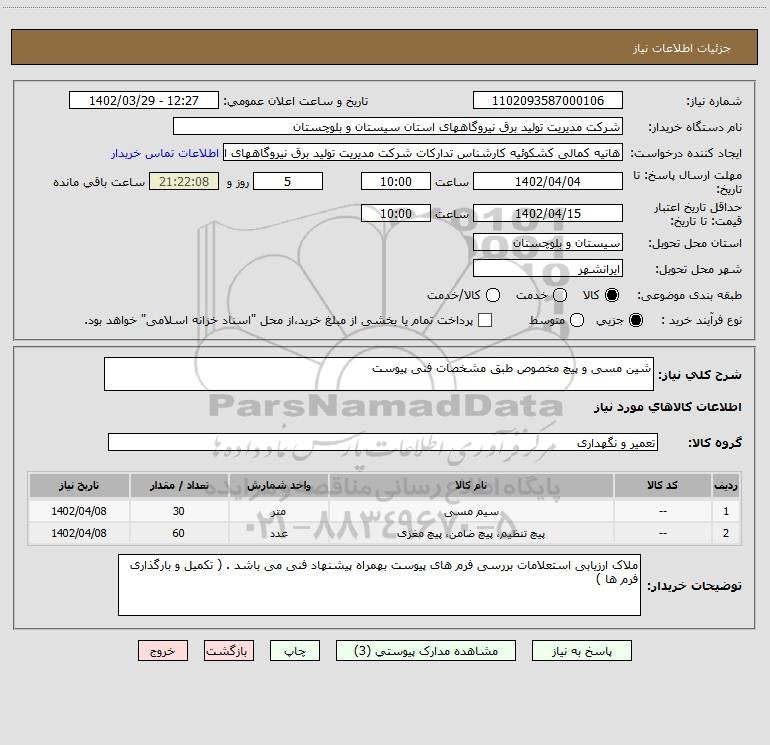Click the request creator field هانیه کمالی
Viewport: 770px width, 745px height.
click(423, 153)
